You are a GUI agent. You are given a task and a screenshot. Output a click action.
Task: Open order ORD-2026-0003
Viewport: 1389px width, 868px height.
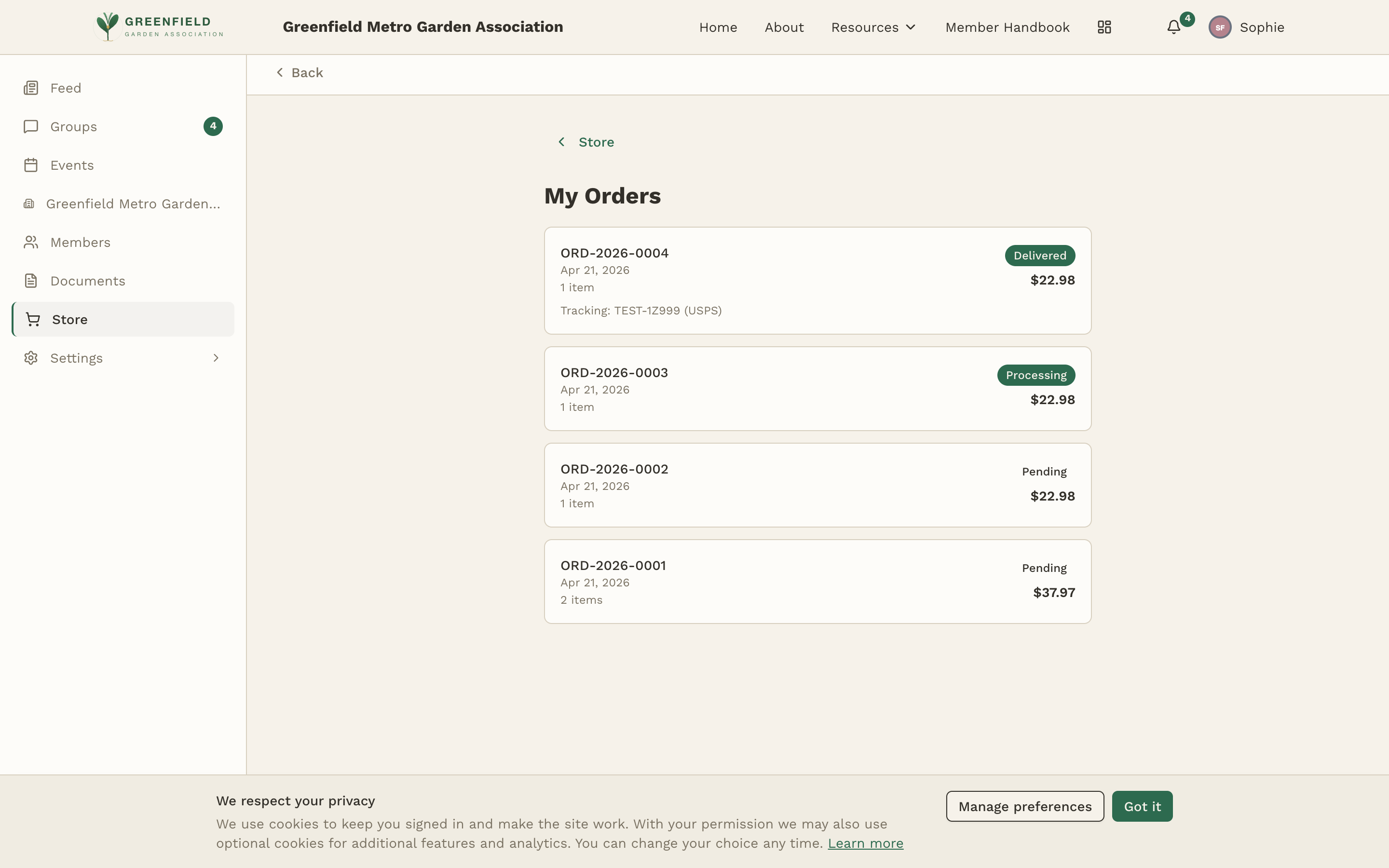(817, 389)
